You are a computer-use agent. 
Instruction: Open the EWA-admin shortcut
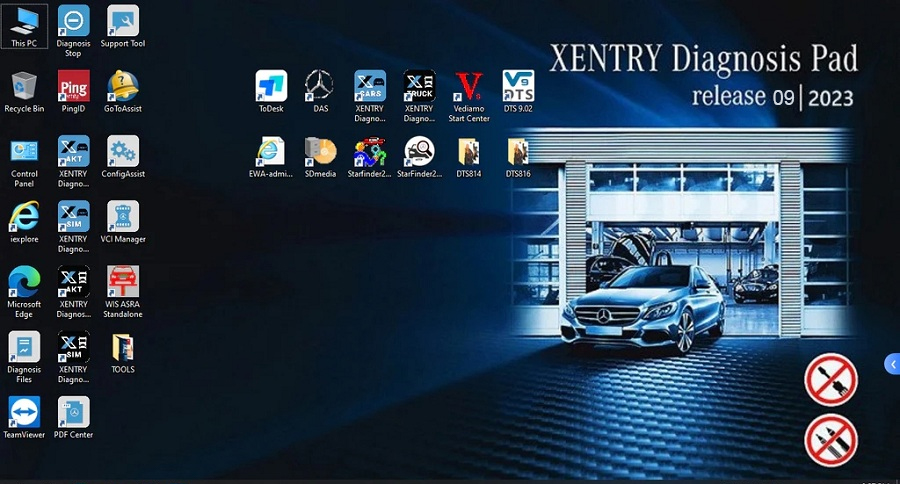pos(271,157)
